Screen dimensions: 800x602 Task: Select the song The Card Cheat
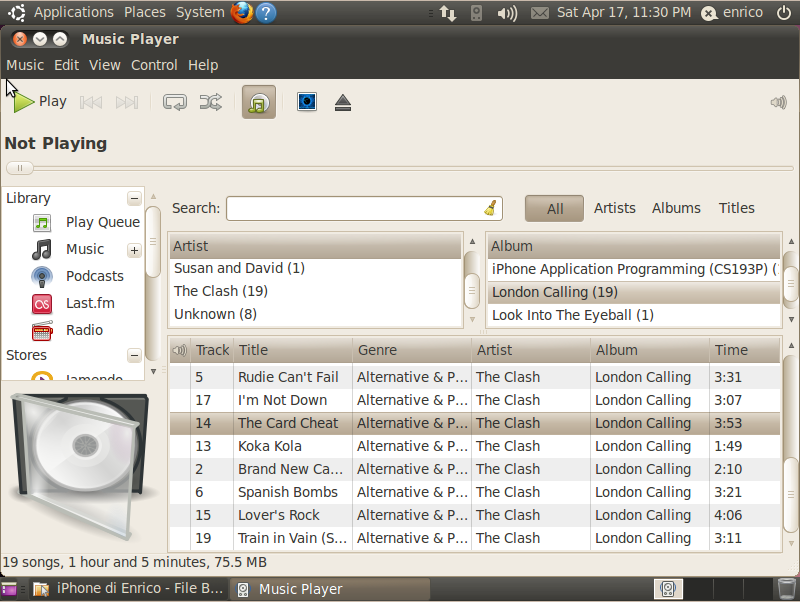(475, 423)
